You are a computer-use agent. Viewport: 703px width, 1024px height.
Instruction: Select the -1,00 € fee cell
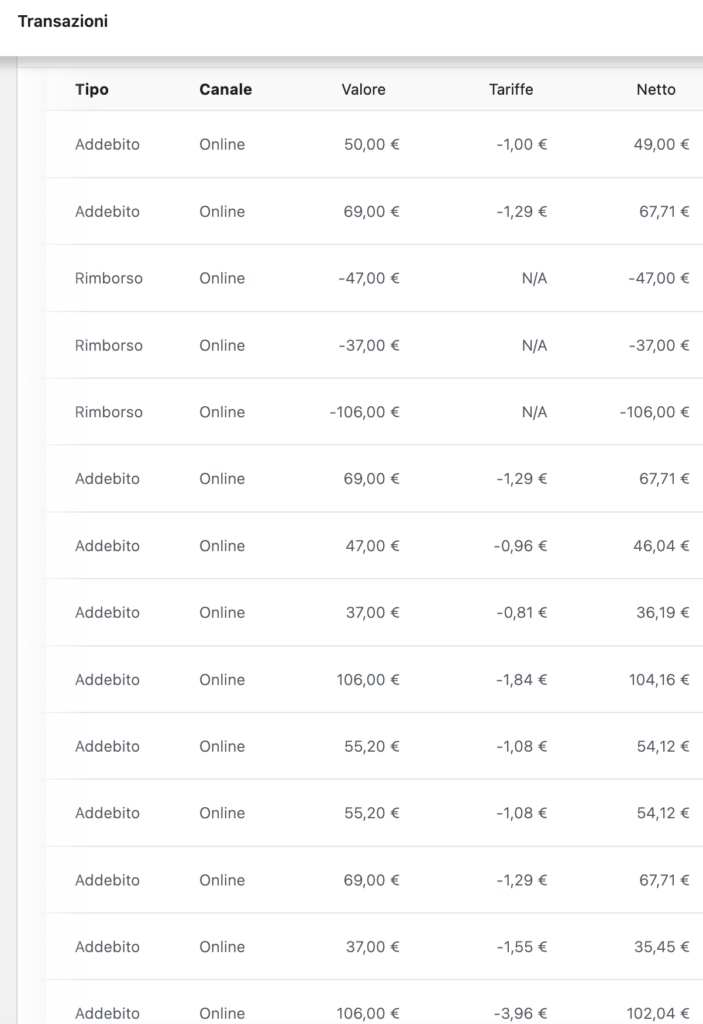click(521, 144)
